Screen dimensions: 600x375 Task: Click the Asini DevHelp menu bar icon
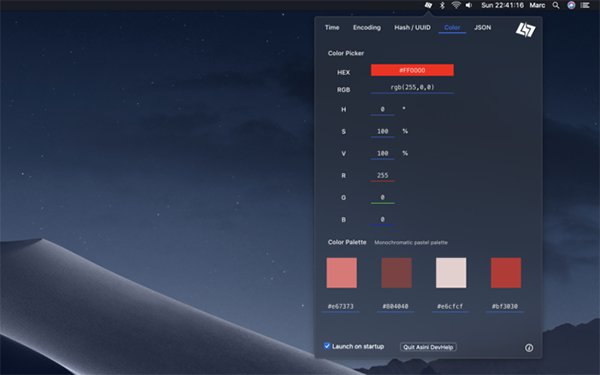click(429, 5)
